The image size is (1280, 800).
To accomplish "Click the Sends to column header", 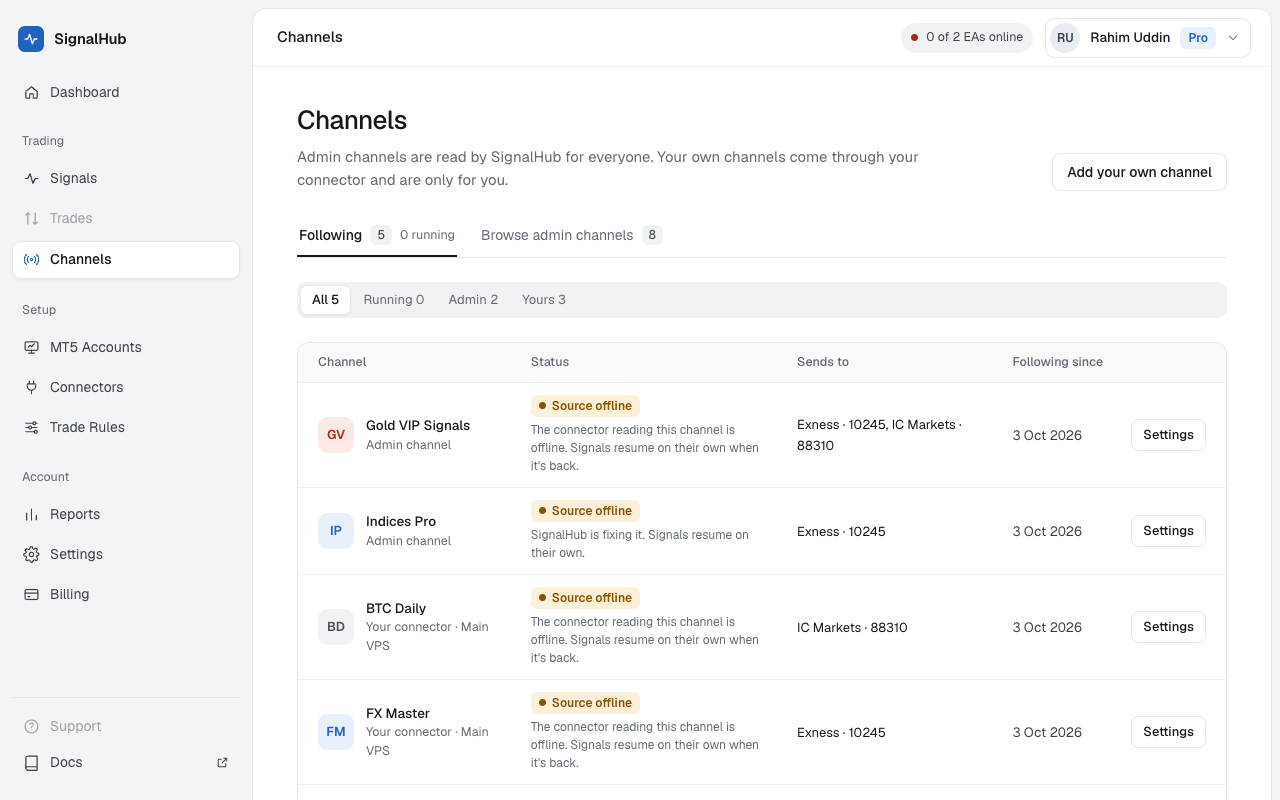I will [823, 362].
